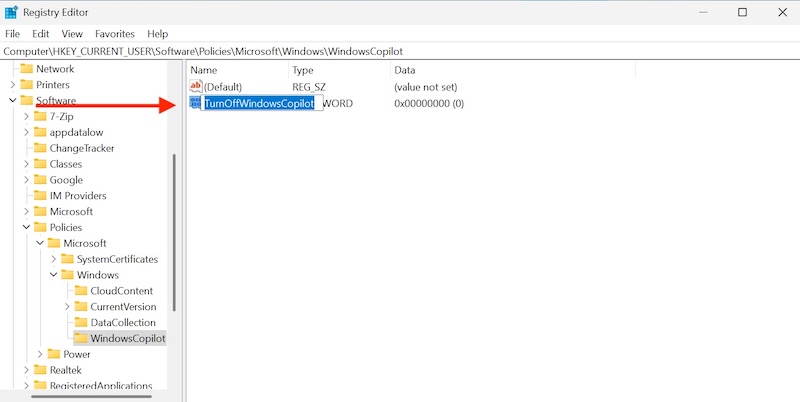Expand the Power key
Image resolution: width=800 pixels, height=402 pixels.
(40, 354)
